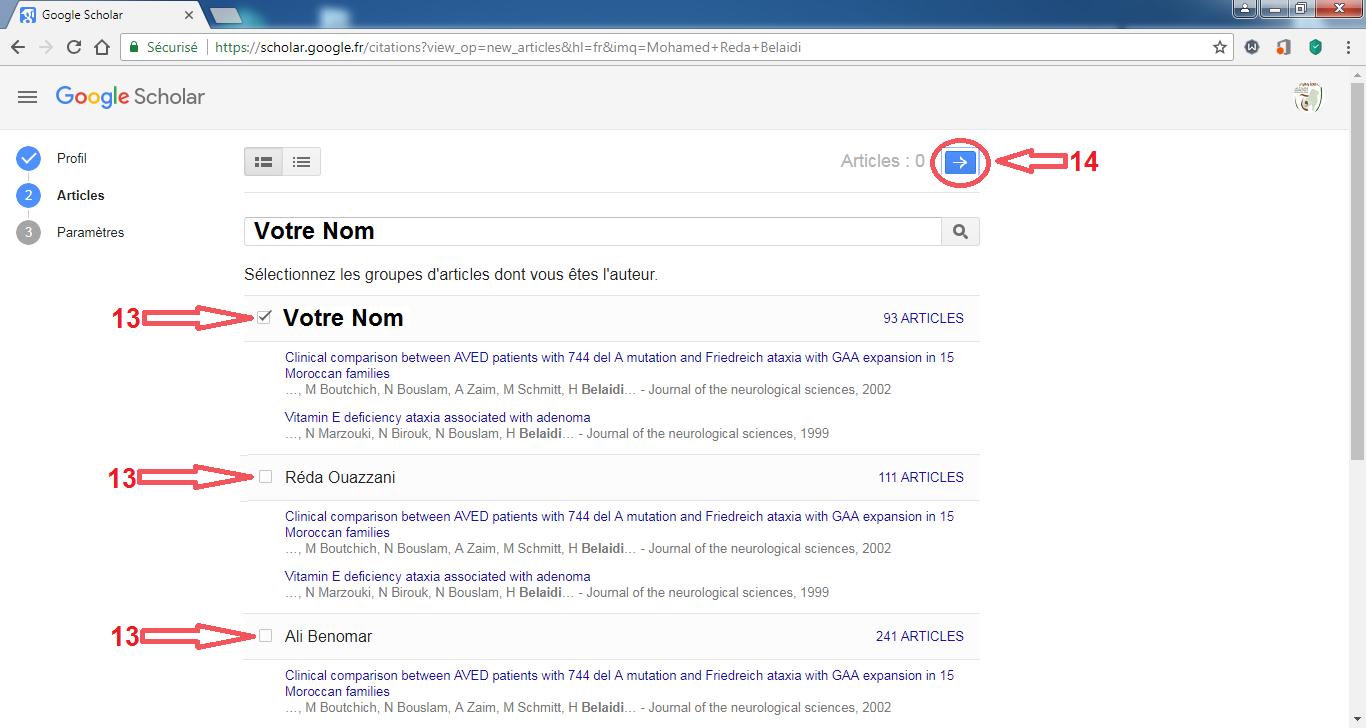Select the Articles step in sidebar

80,195
